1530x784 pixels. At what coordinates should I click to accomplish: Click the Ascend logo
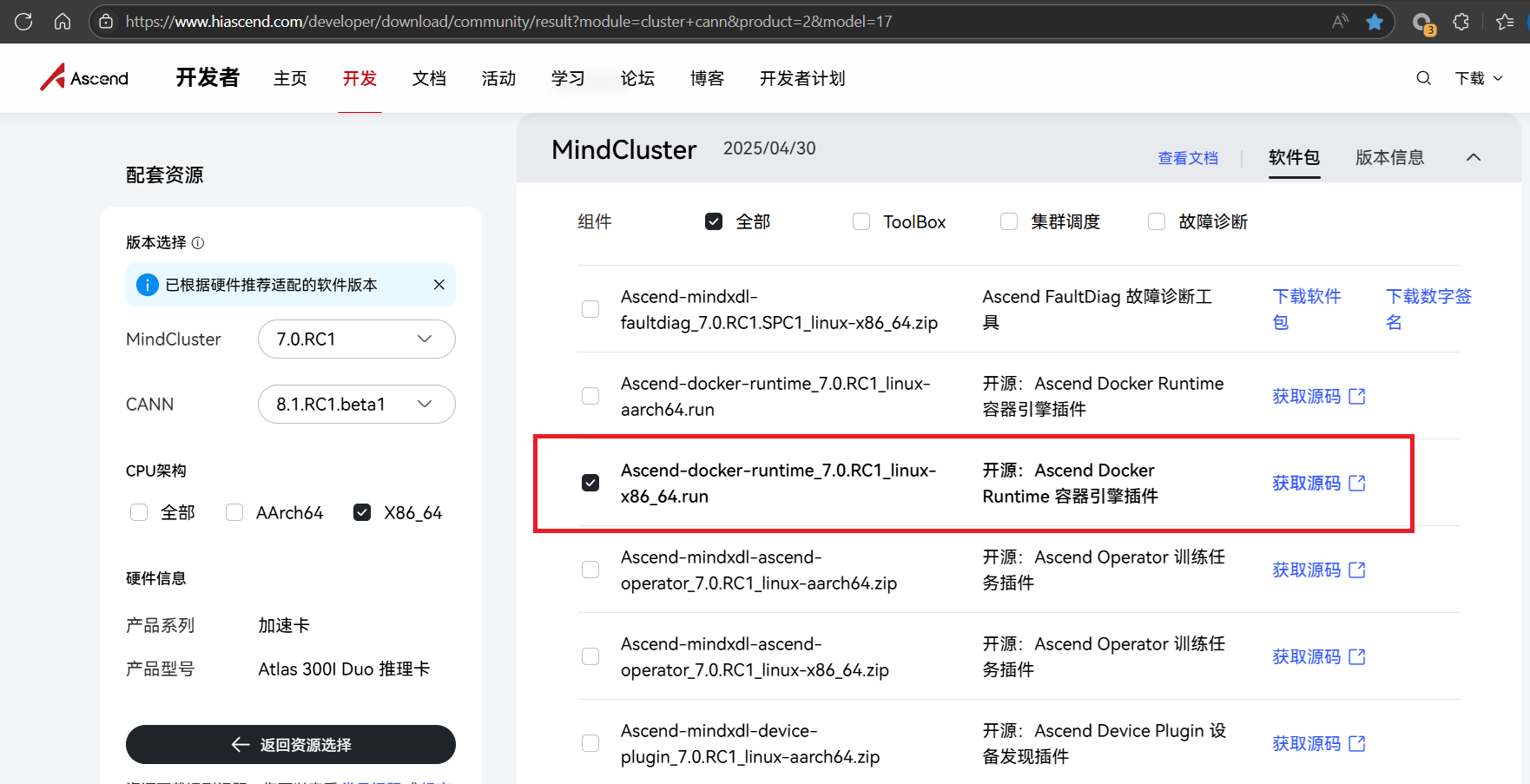tap(84, 77)
